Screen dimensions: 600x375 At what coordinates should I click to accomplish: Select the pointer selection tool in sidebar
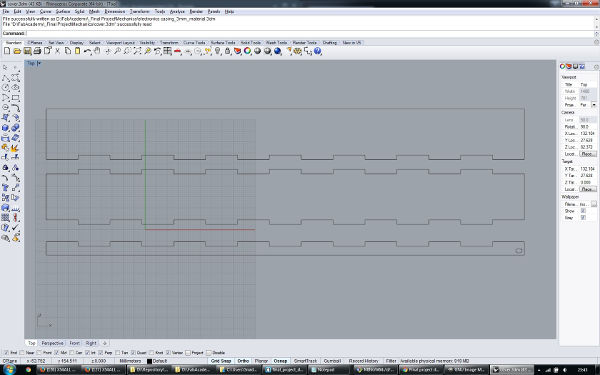click(5, 68)
